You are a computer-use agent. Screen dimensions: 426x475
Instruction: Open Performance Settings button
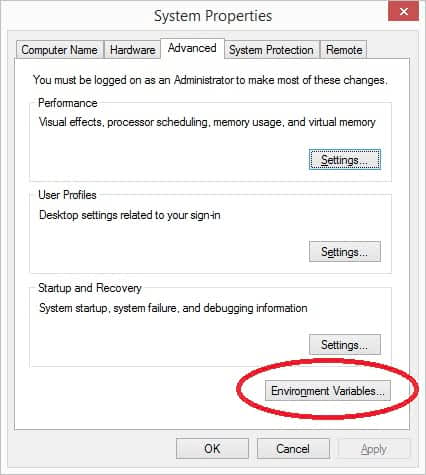tap(345, 160)
